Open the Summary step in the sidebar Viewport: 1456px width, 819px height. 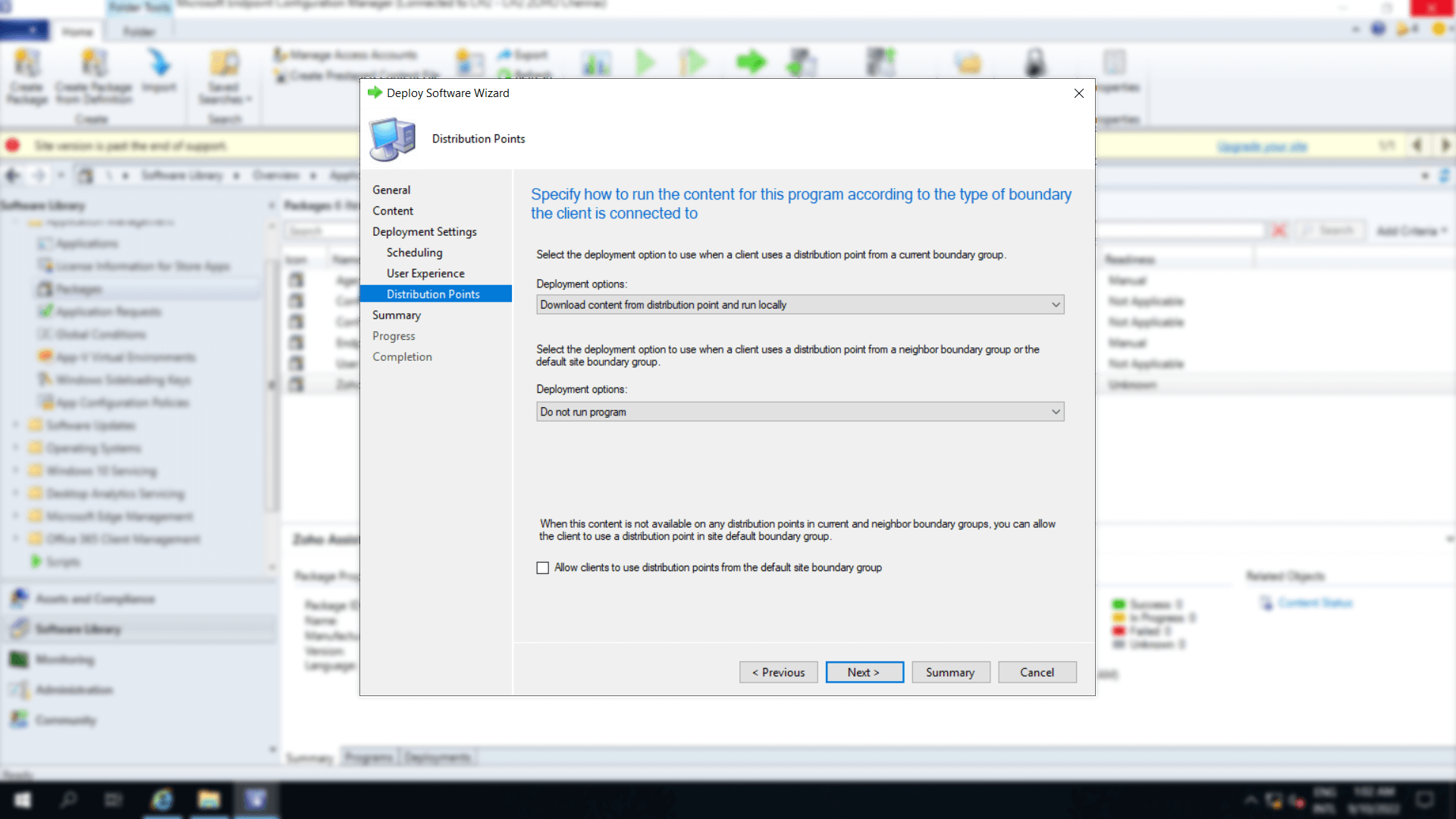[396, 315]
